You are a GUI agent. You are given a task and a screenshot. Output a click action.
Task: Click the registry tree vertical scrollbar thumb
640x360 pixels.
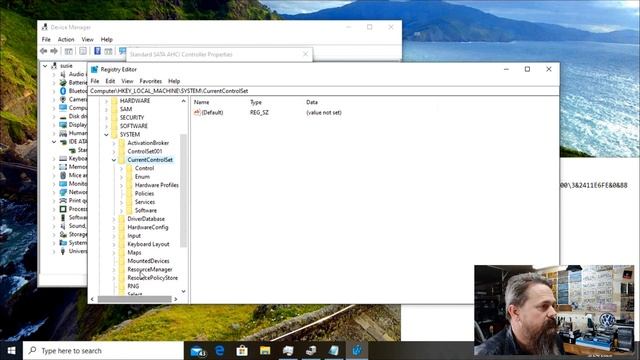click(183, 190)
